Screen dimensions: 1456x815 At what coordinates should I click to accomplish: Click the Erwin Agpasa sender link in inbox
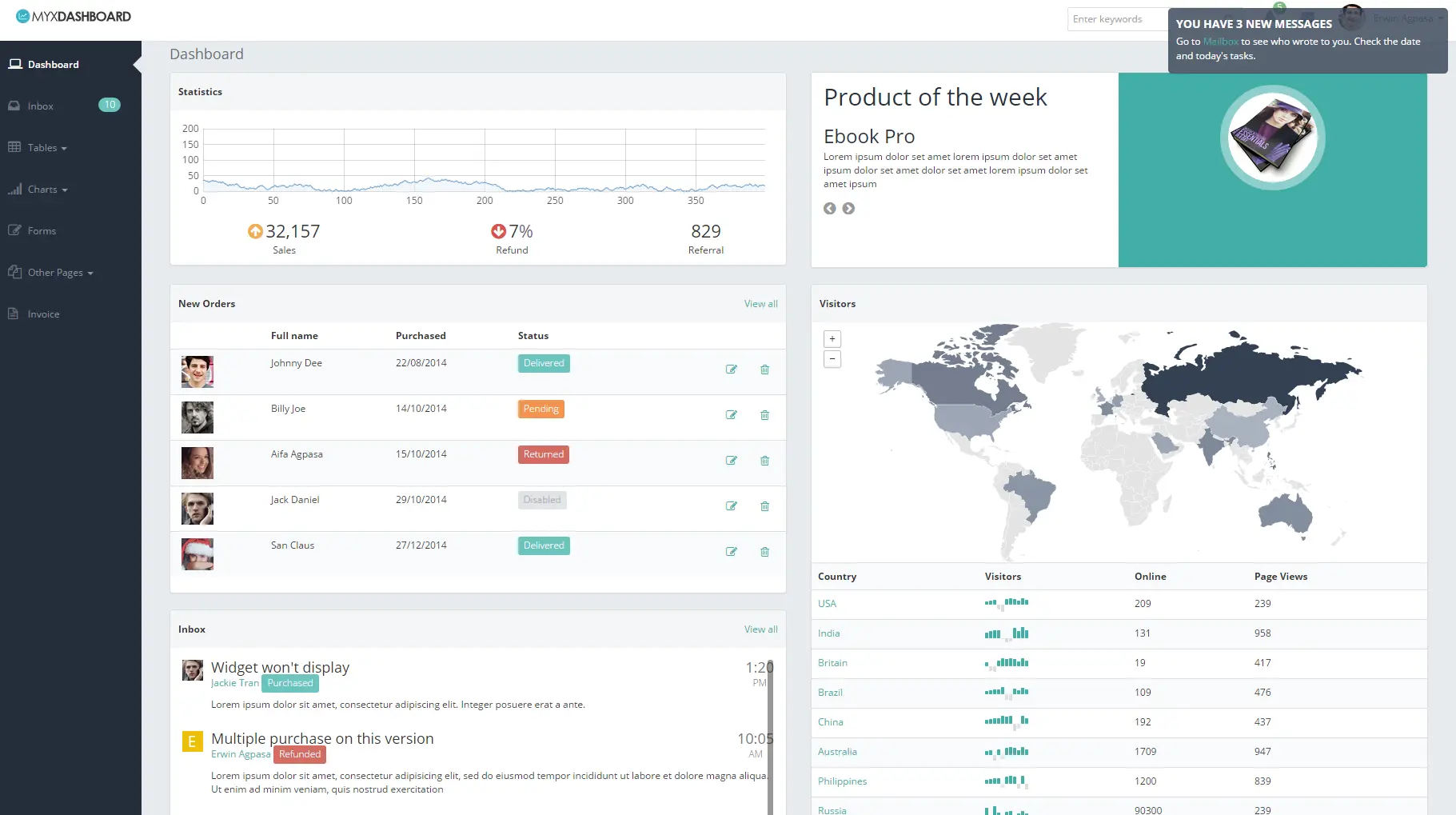[x=241, y=754]
